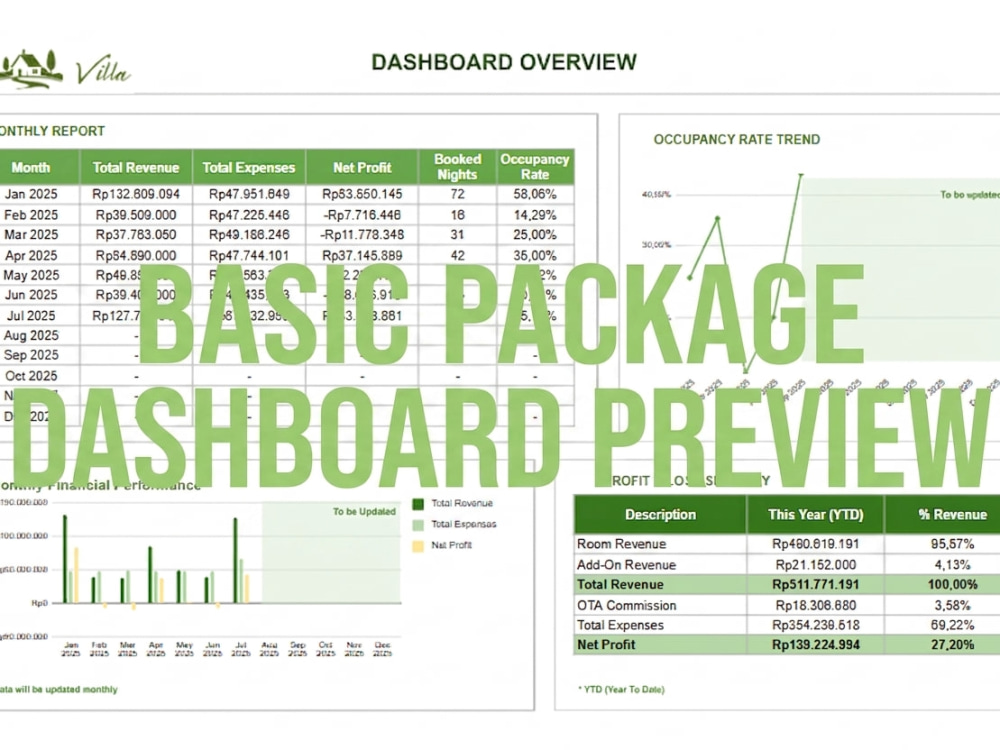Click Mar 2025 total expenses amount
This screenshot has width=1000, height=750.
[249, 235]
